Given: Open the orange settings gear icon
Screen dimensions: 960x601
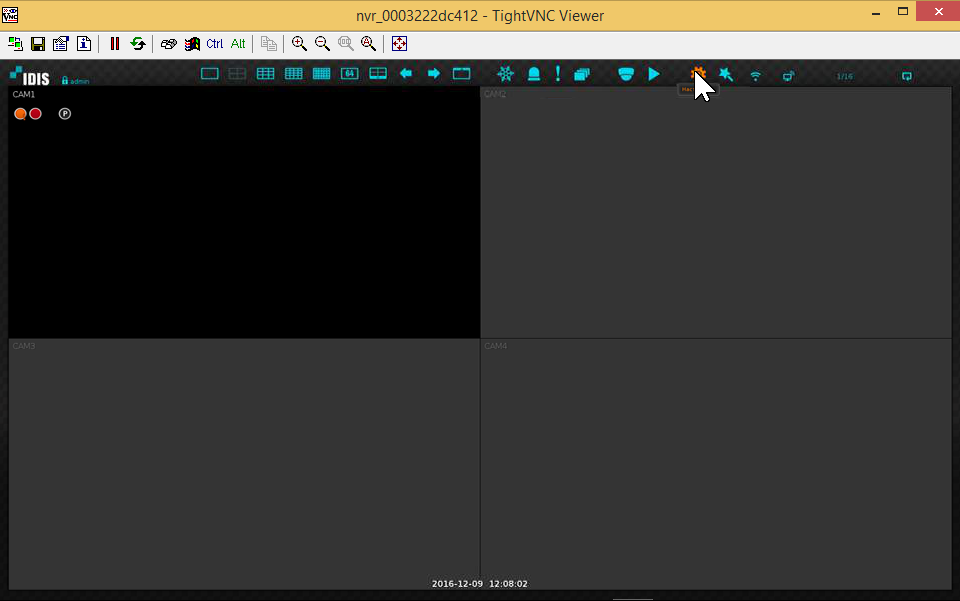Looking at the screenshot, I should point(697,74).
